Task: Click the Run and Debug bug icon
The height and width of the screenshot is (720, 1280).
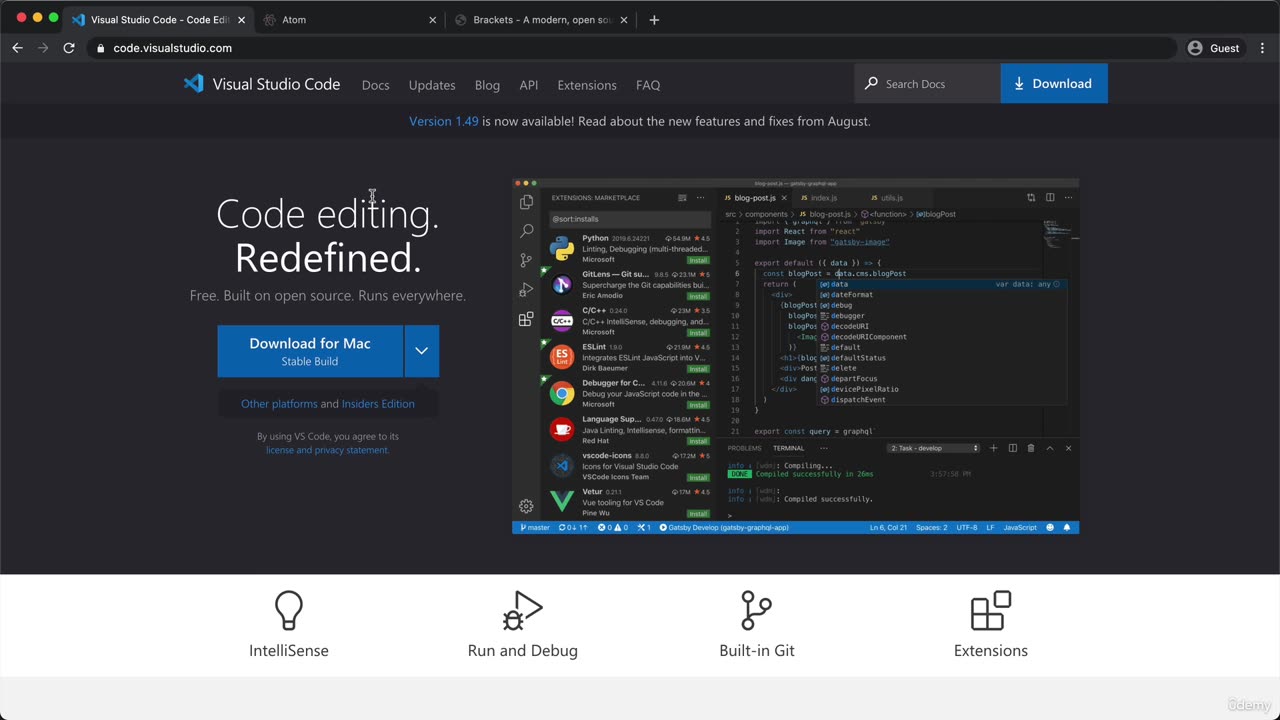Action: point(522,610)
